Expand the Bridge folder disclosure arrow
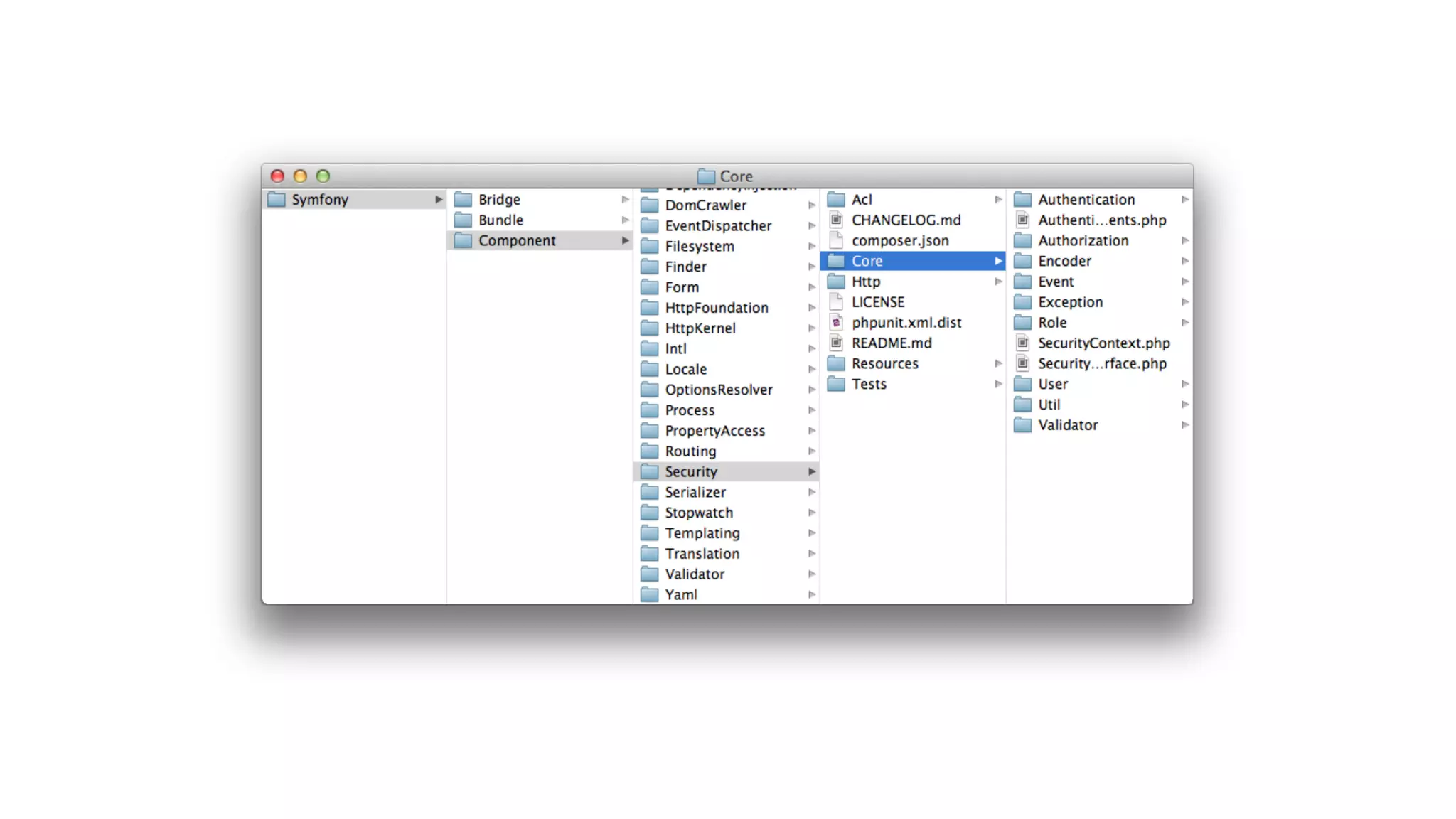Viewport: 1456px width, 819px height. coord(625,199)
